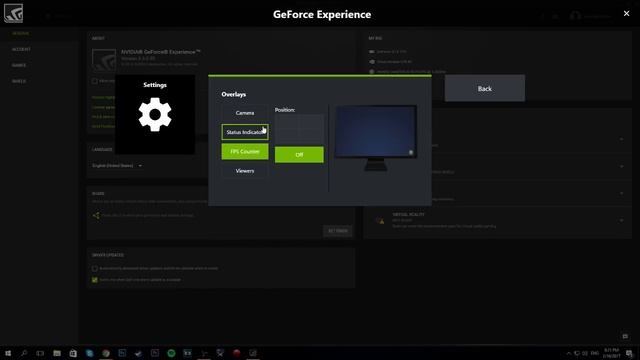Choose the bottom-left Position quadrant
Screen dimensions: 640x360
click(287, 138)
